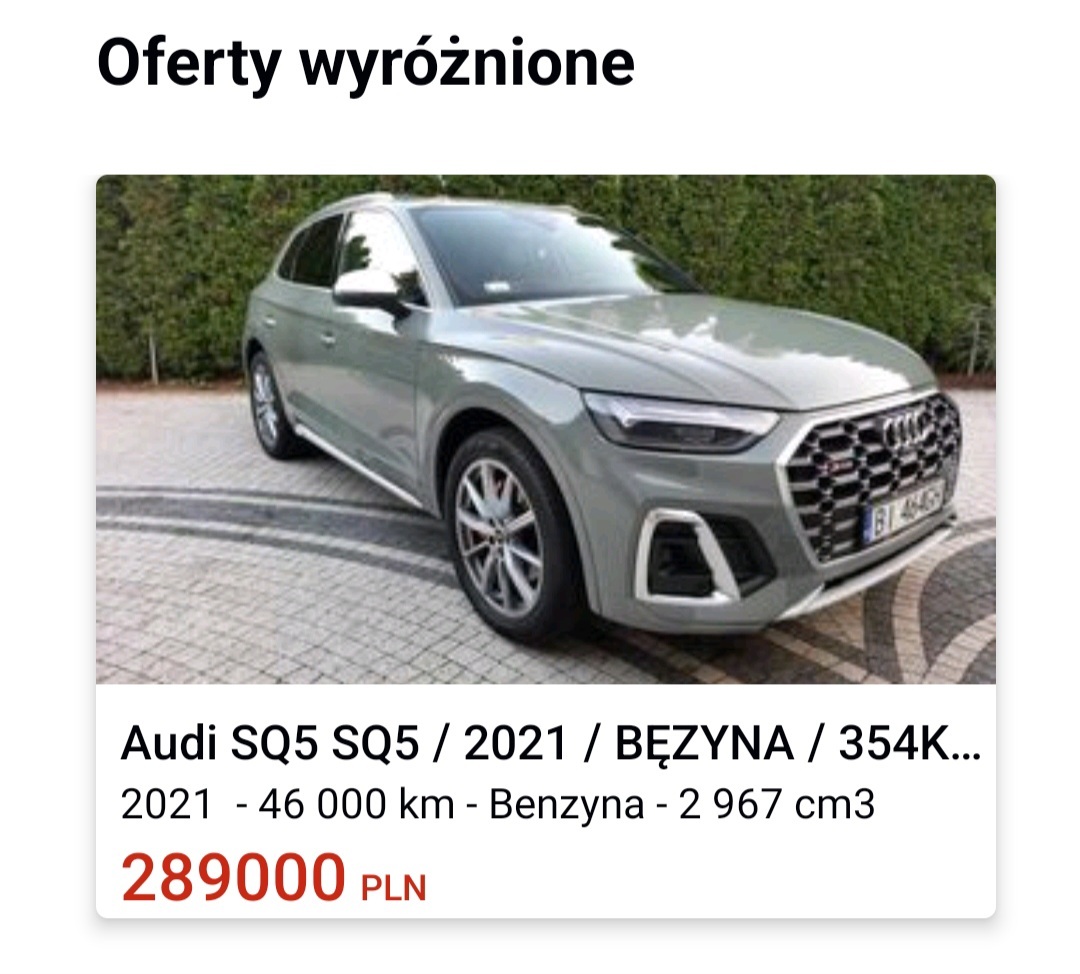Click the Audi rings logo on the grille
Image resolution: width=1080 pixels, height=974 pixels.
click(908, 431)
